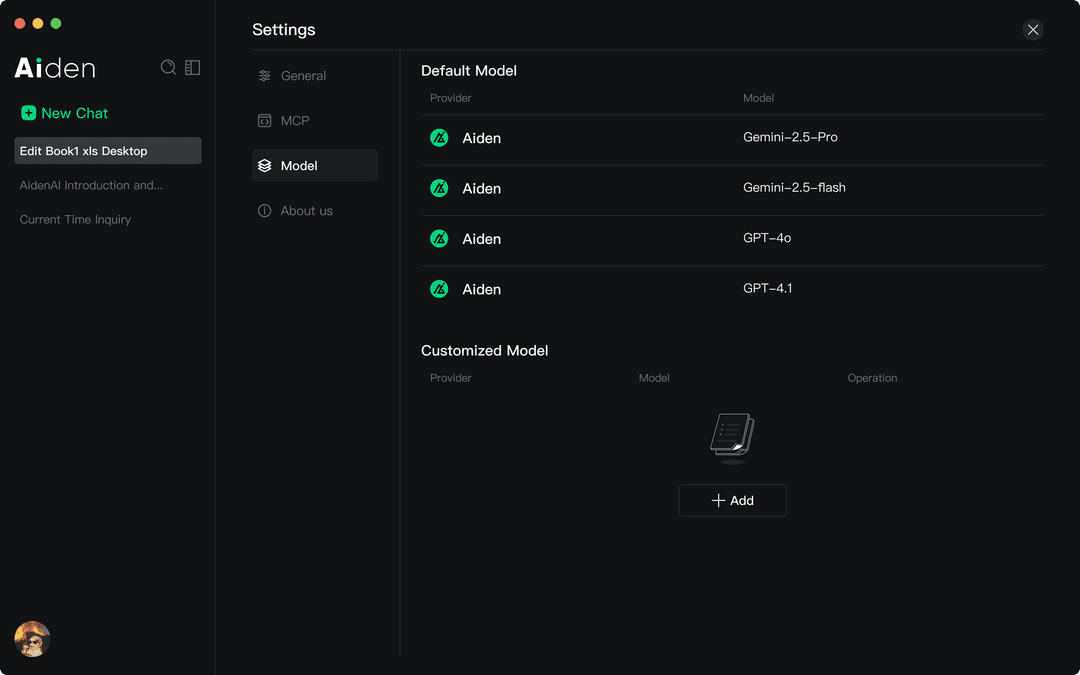
Task: Click the Settings title text
Action: (x=284, y=30)
